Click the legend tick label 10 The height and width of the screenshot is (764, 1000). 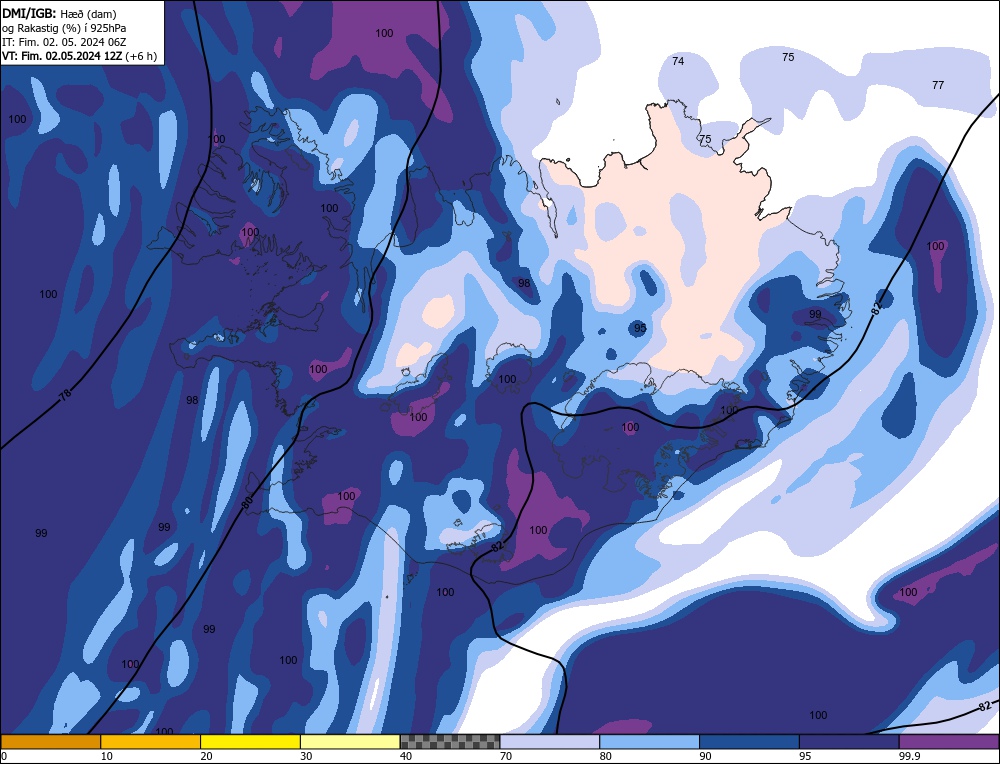[x=107, y=756]
